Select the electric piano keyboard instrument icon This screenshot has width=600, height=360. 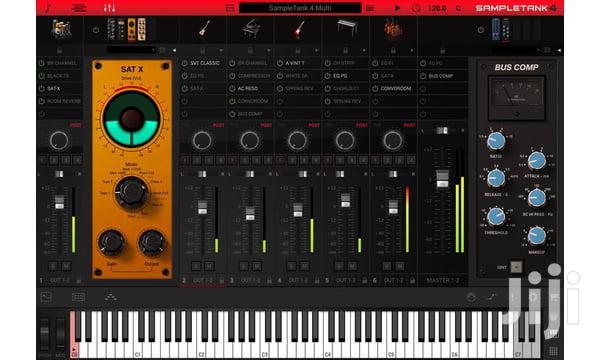click(347, 28)
